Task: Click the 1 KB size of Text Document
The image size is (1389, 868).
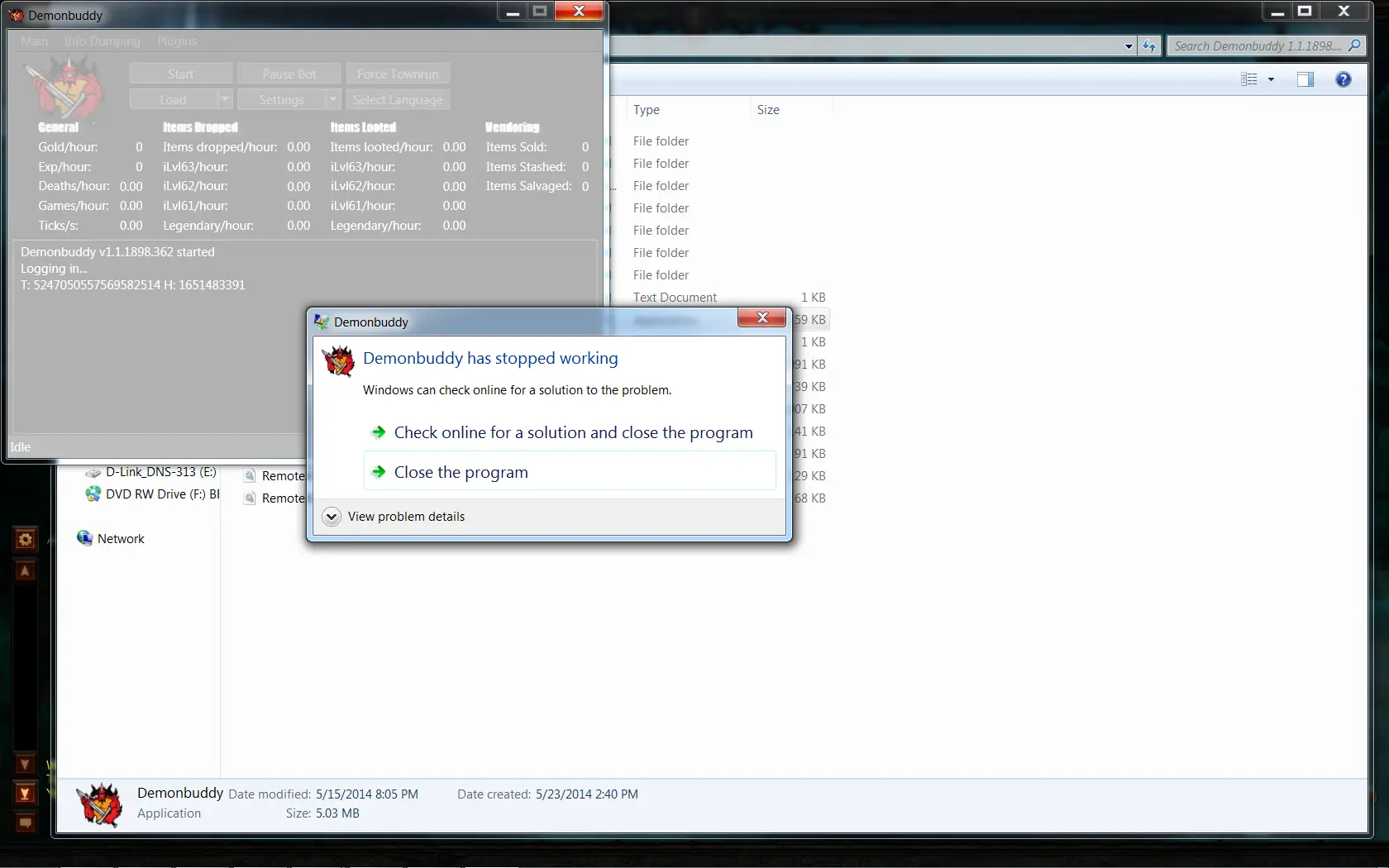Action: (813, 298)
